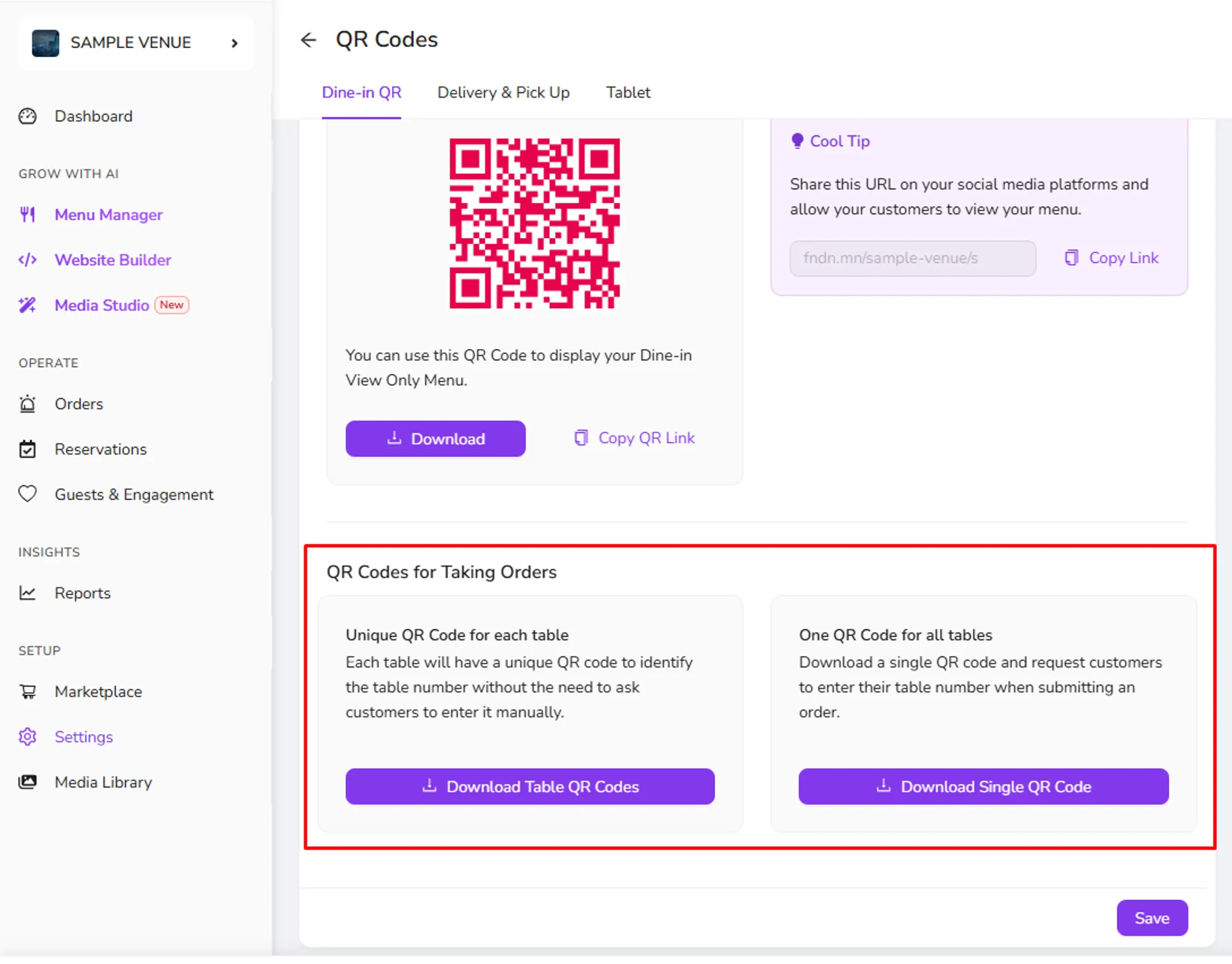Open Media Studio from the sidebar
This screenshot has height=964, width=1232.
pos(102,305)
